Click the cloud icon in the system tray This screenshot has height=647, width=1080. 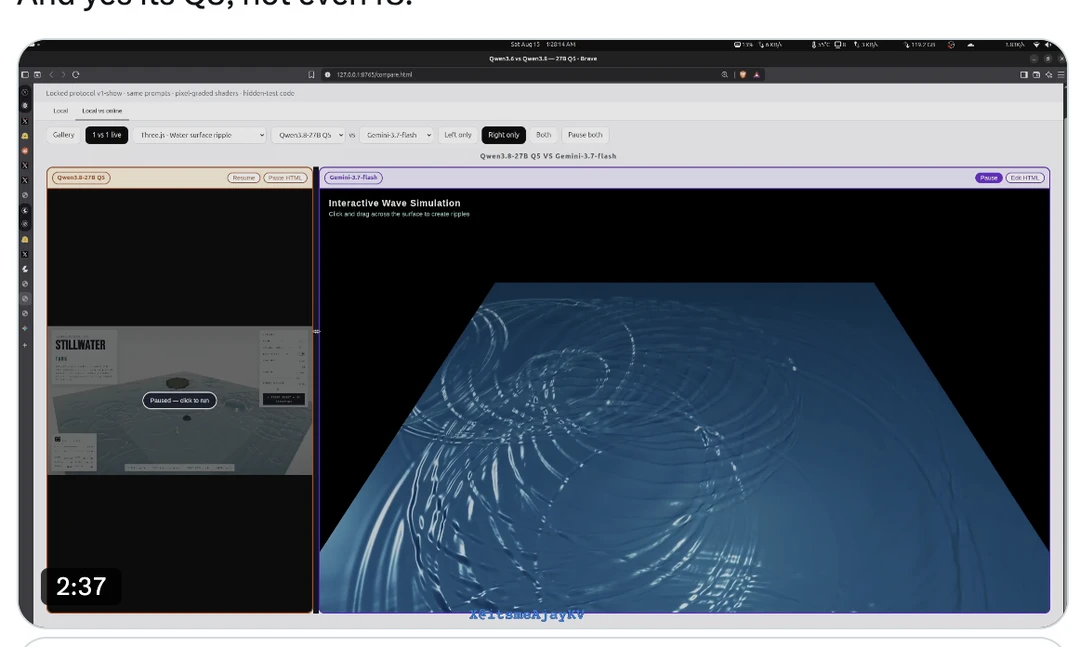coord(970,45)
